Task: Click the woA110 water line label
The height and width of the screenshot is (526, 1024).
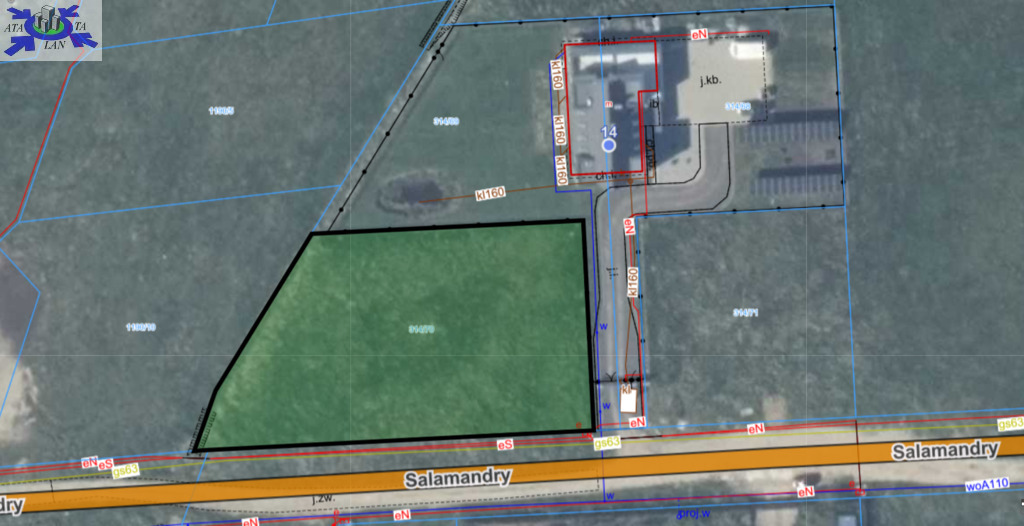Action: click(986, 485)
